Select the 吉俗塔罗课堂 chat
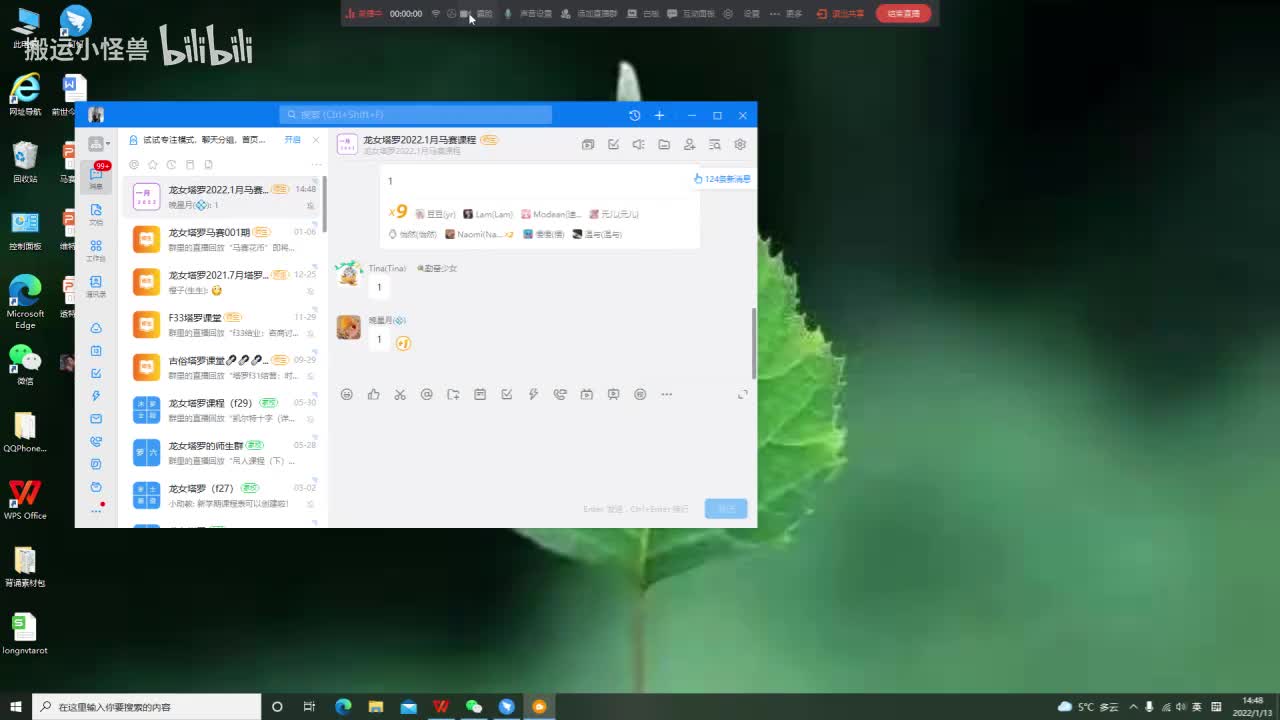The height and width of the screenshot is (720, 1280). coord(223,367)
